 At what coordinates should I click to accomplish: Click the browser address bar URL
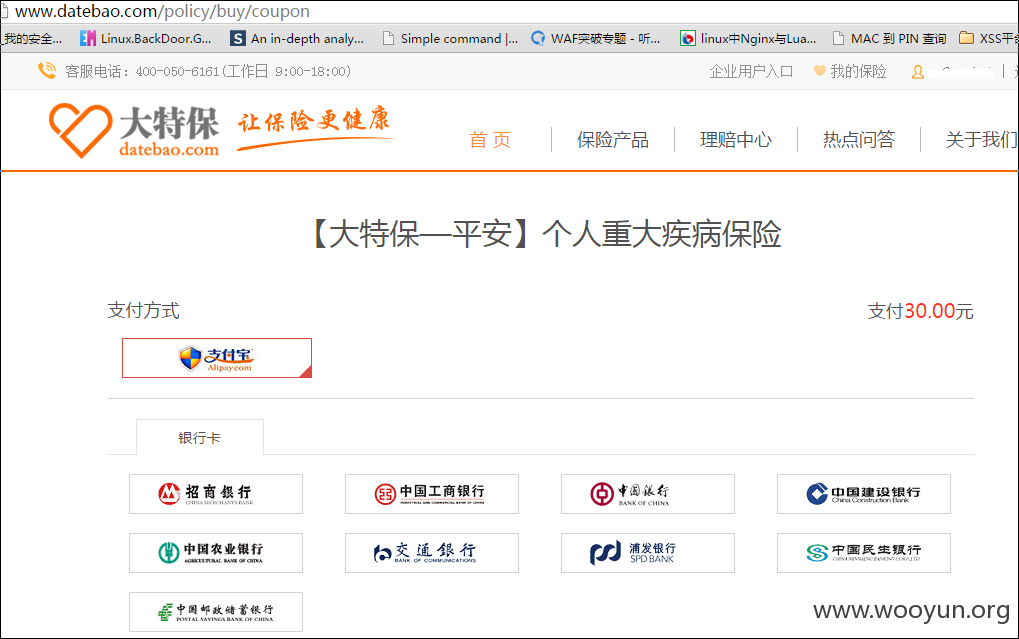pyautogui.click(x=162, y=11)
